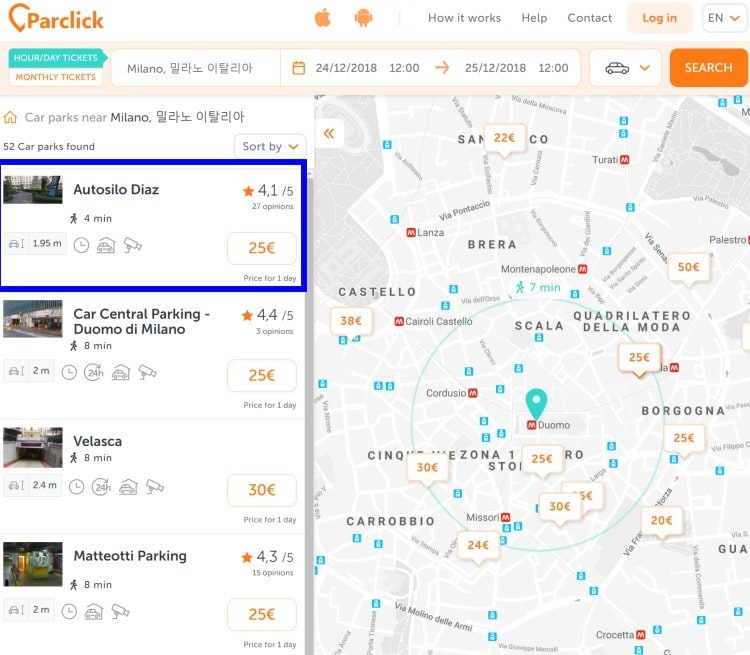Click the start date 24/12/2018
This screenshot has width=750, height=655.
click(346, 68)
